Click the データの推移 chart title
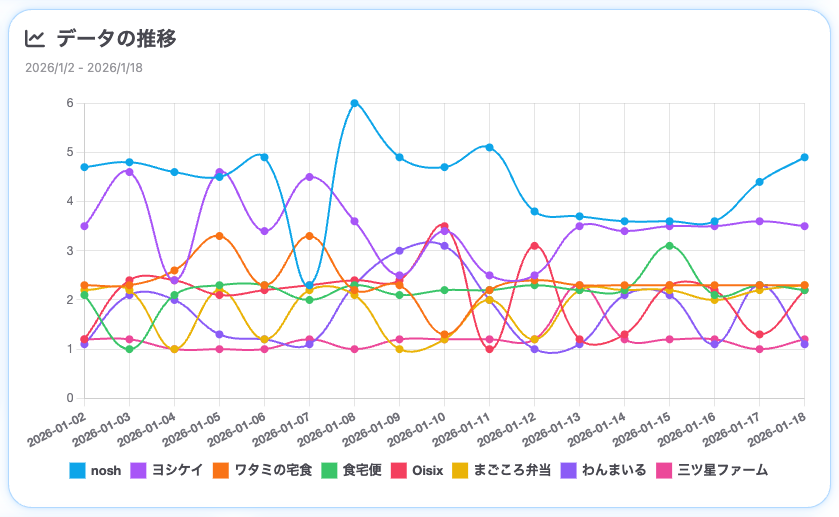The image size is (839, 517). point(117,39)
